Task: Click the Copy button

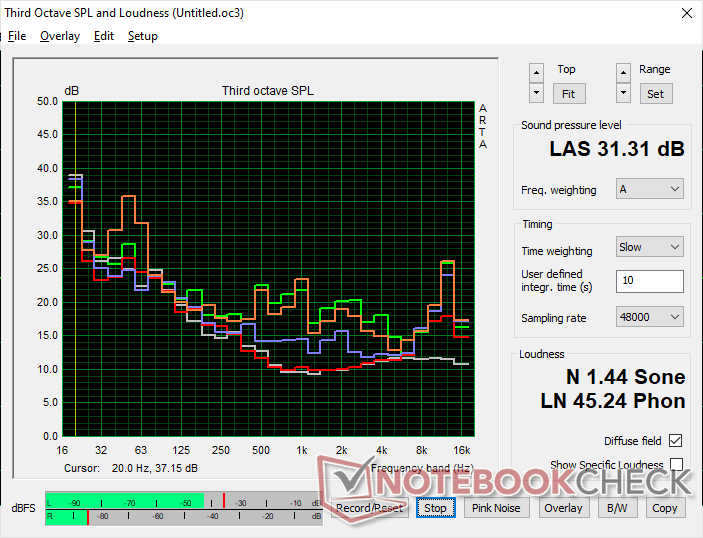Action: (665, 508)
